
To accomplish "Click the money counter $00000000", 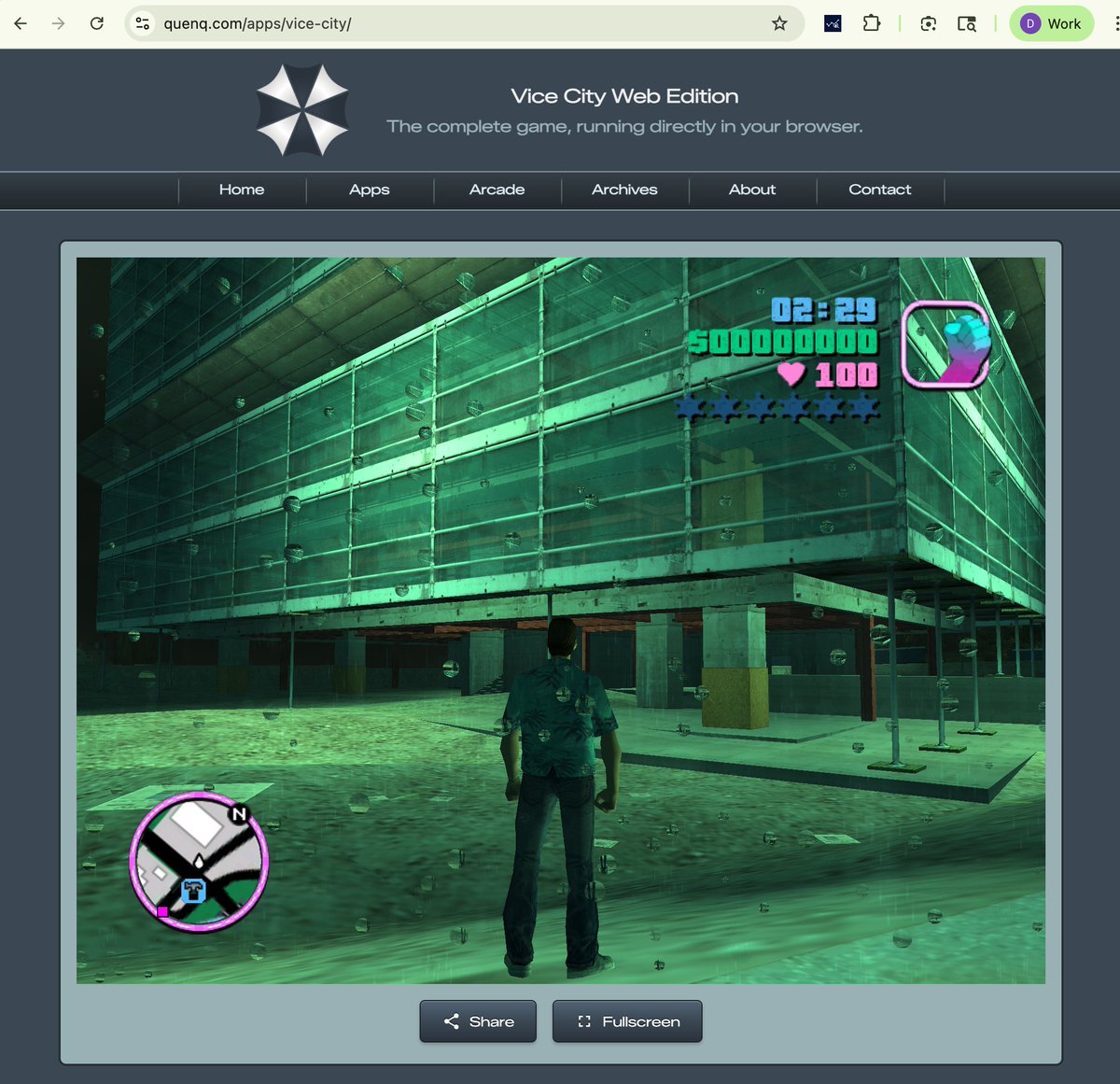I will (783, 342).
